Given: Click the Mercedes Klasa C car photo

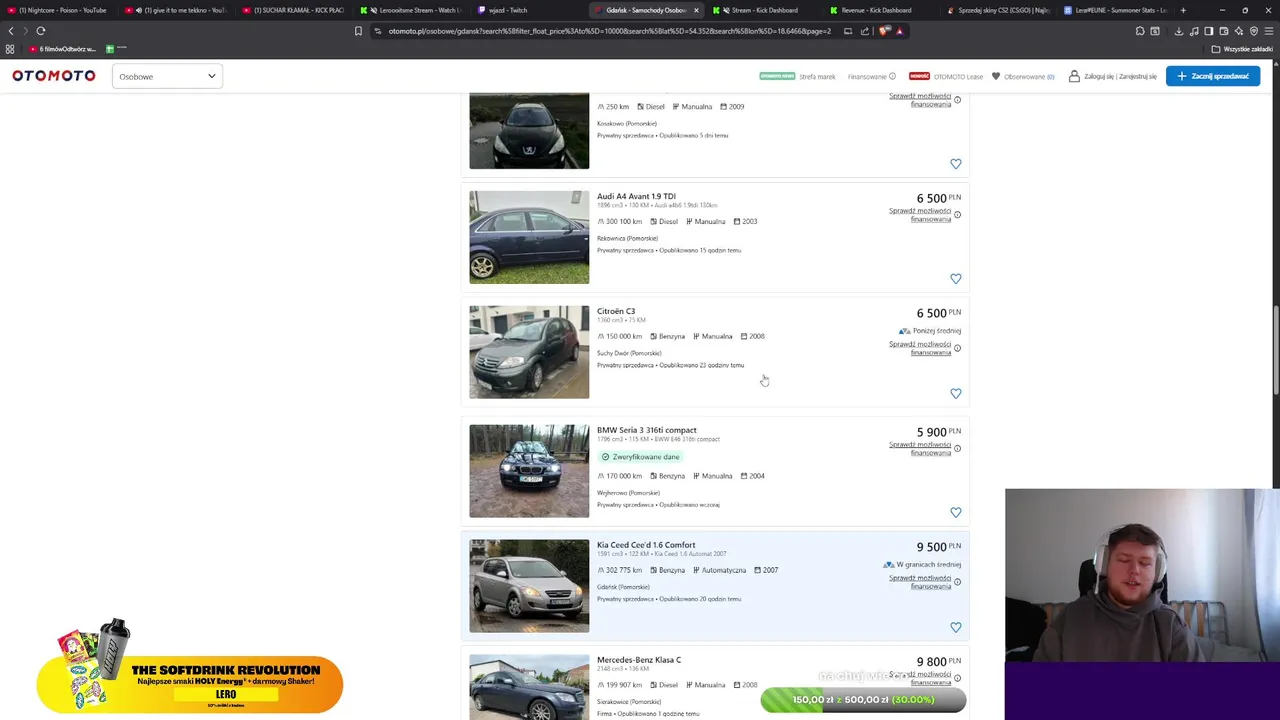Looking at the screenshot, I should click(x=529, y=687).
